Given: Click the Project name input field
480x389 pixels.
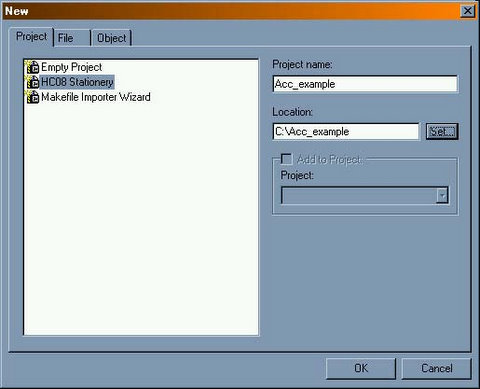Looking at the screenshot, I should 365,84.
